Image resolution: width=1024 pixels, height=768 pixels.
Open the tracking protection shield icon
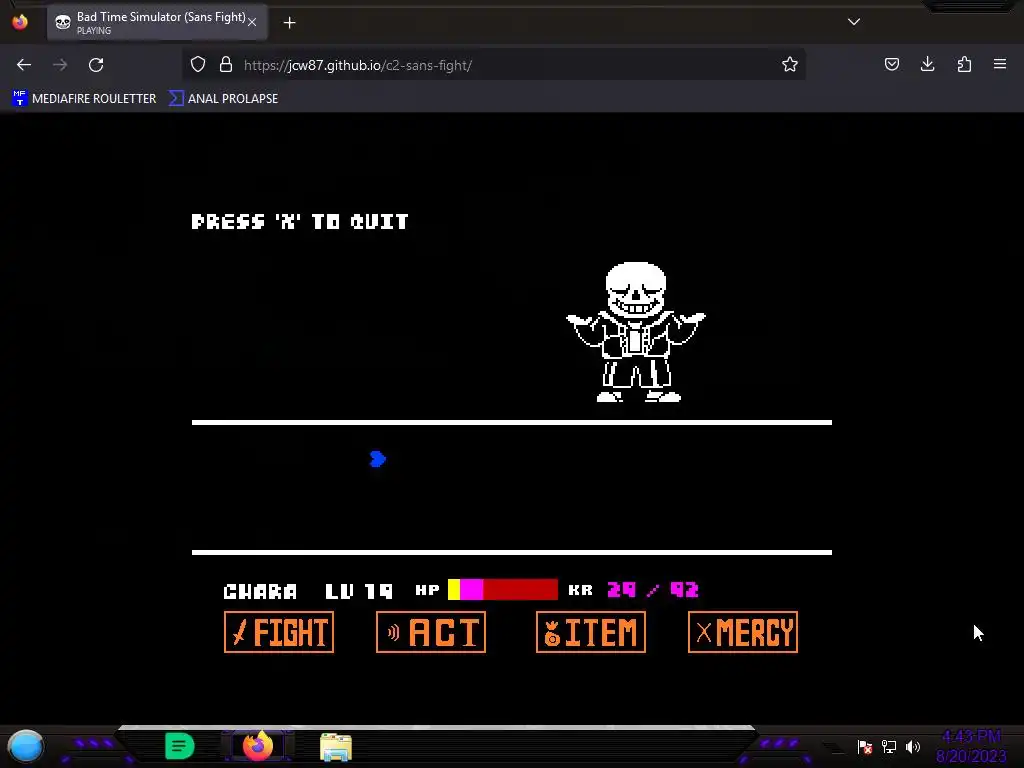198,64
